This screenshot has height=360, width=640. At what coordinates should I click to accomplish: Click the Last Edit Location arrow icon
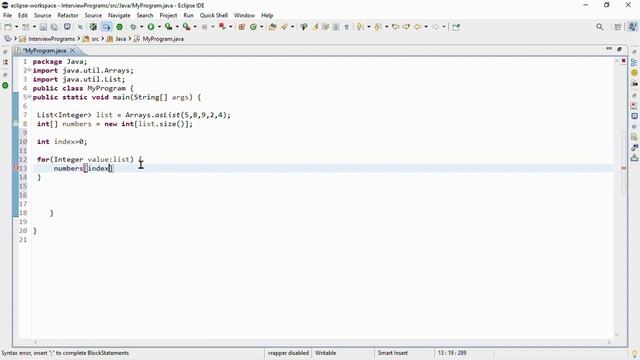click(x=395, y=27)
